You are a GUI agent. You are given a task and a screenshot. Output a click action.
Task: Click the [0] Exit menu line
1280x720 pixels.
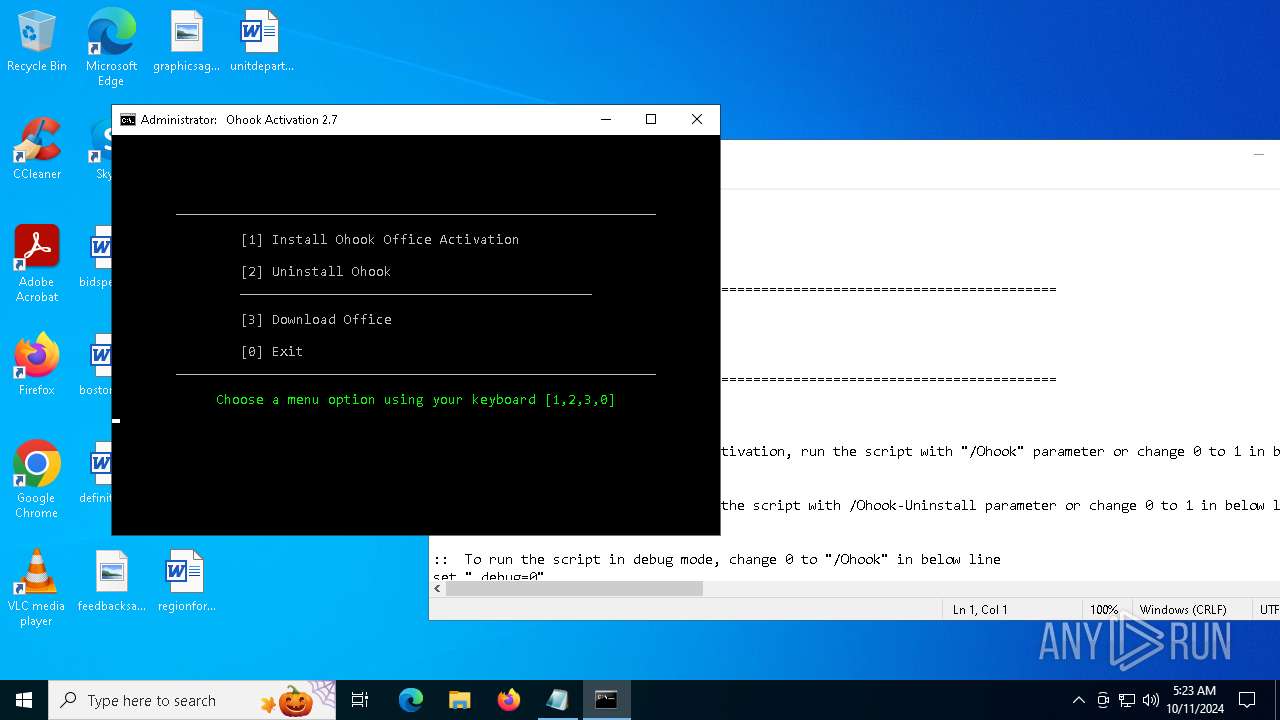(x=272, y=352)
